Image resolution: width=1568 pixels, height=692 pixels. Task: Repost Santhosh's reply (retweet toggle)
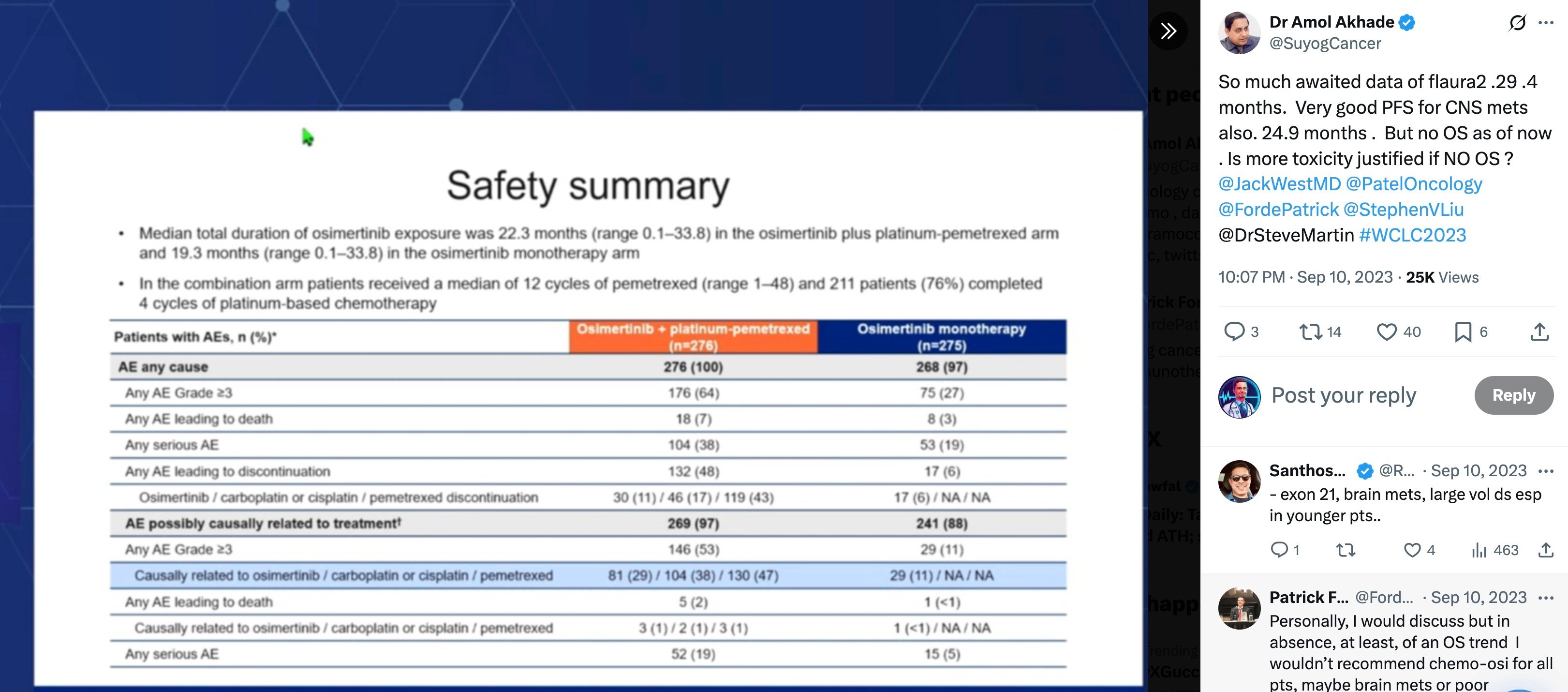pos(1345,550)
